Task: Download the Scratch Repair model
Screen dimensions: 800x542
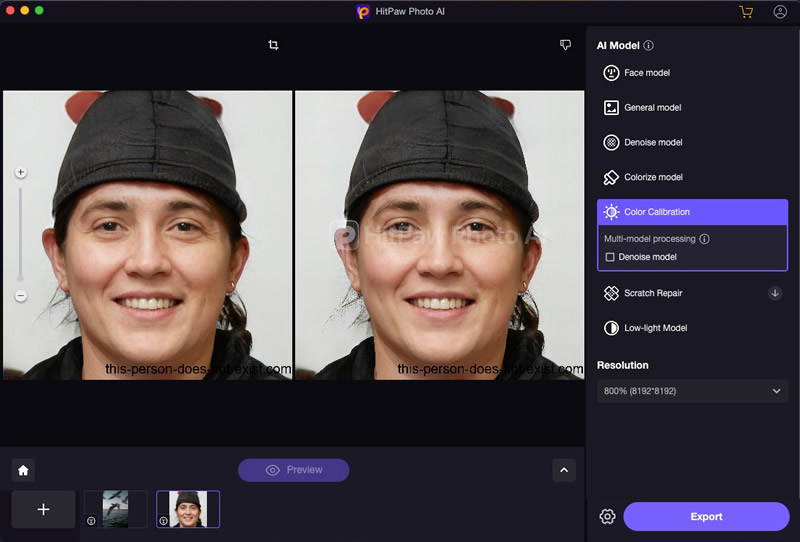Action: [775, 293]
